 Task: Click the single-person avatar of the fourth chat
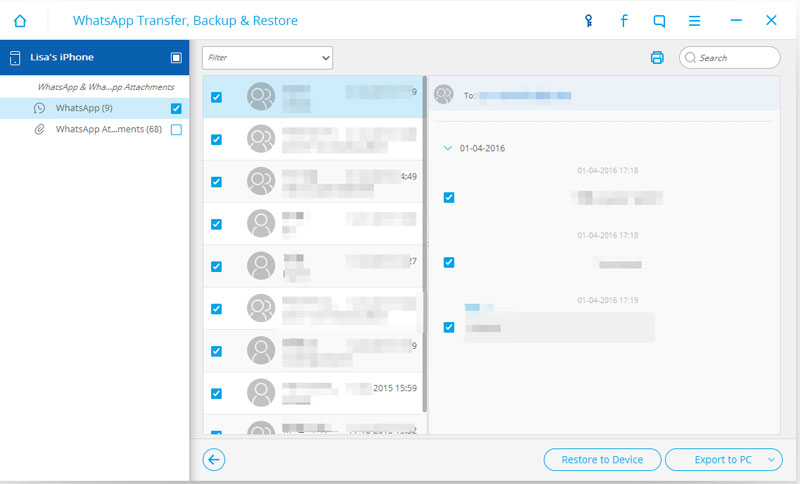coord(261,223)
